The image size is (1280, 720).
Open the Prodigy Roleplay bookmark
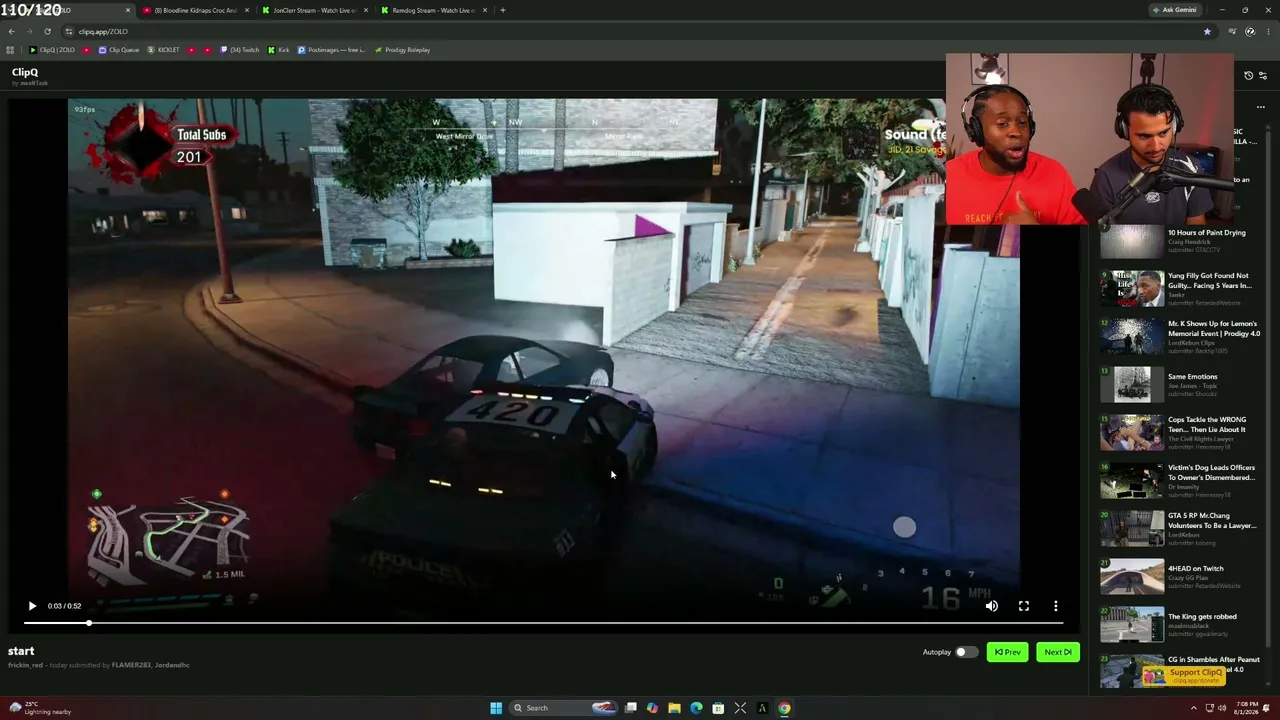(402, 50)
